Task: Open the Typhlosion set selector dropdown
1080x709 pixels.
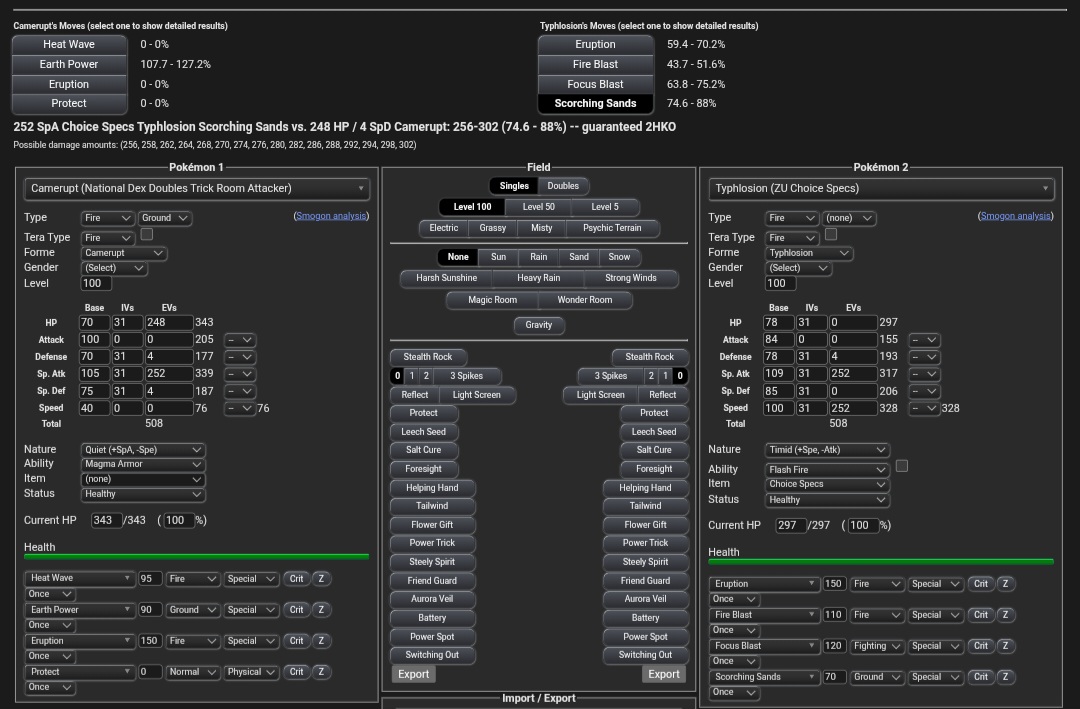Action: (x=881, y=189)
